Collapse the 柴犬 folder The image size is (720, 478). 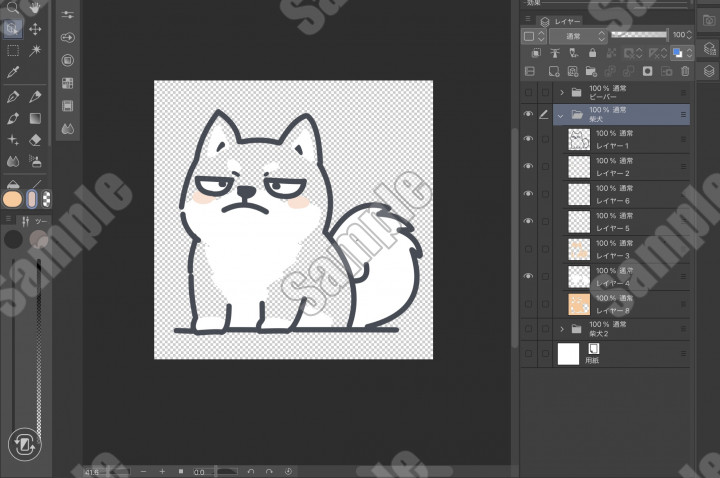tap(560, 116)
